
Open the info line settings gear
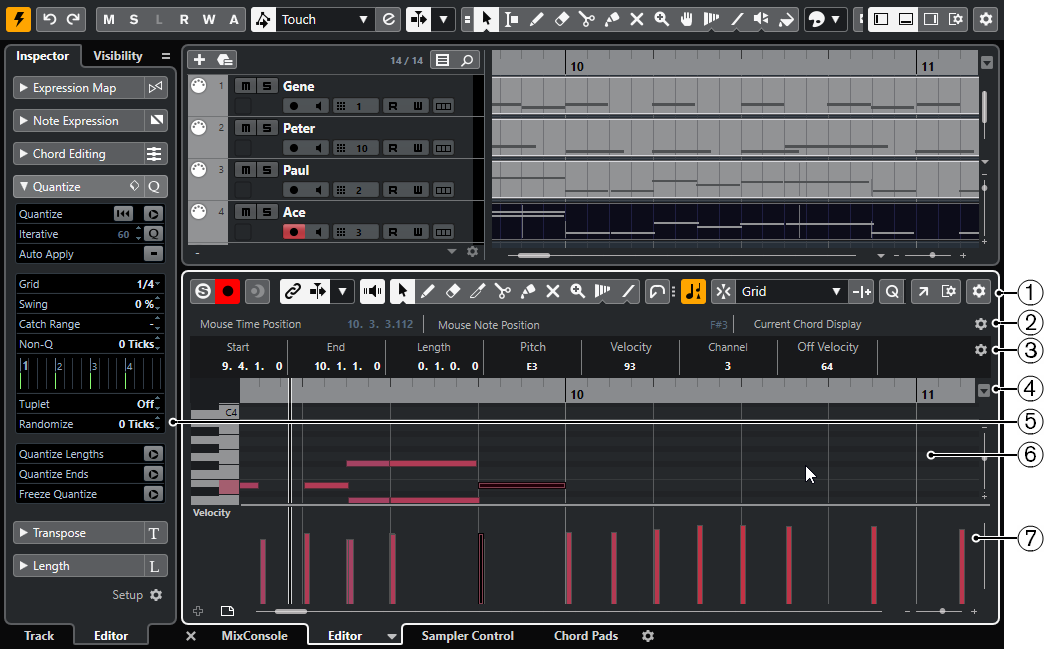click(981, 349)
